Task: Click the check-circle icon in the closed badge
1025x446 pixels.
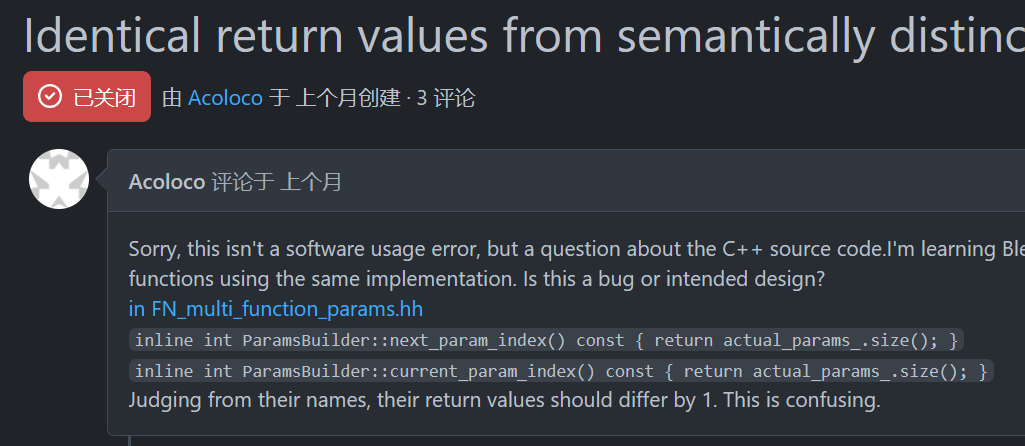Action: [x=49, y=97]
